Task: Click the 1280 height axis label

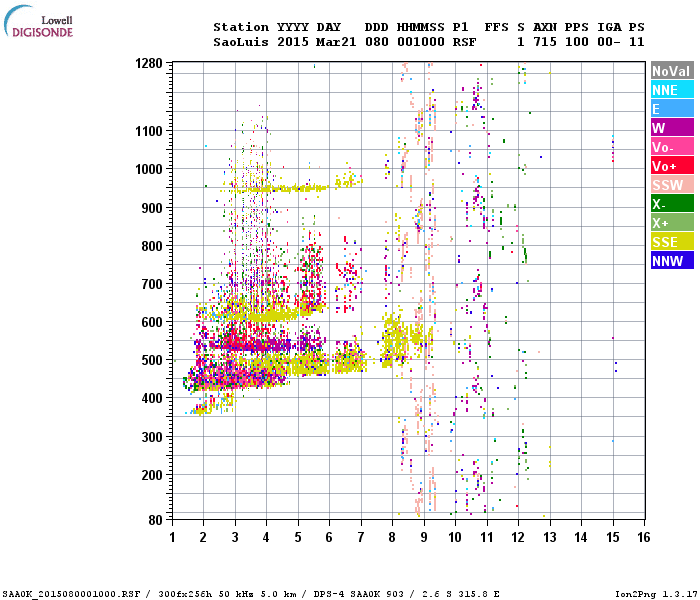Action: [x=149, y=63]
